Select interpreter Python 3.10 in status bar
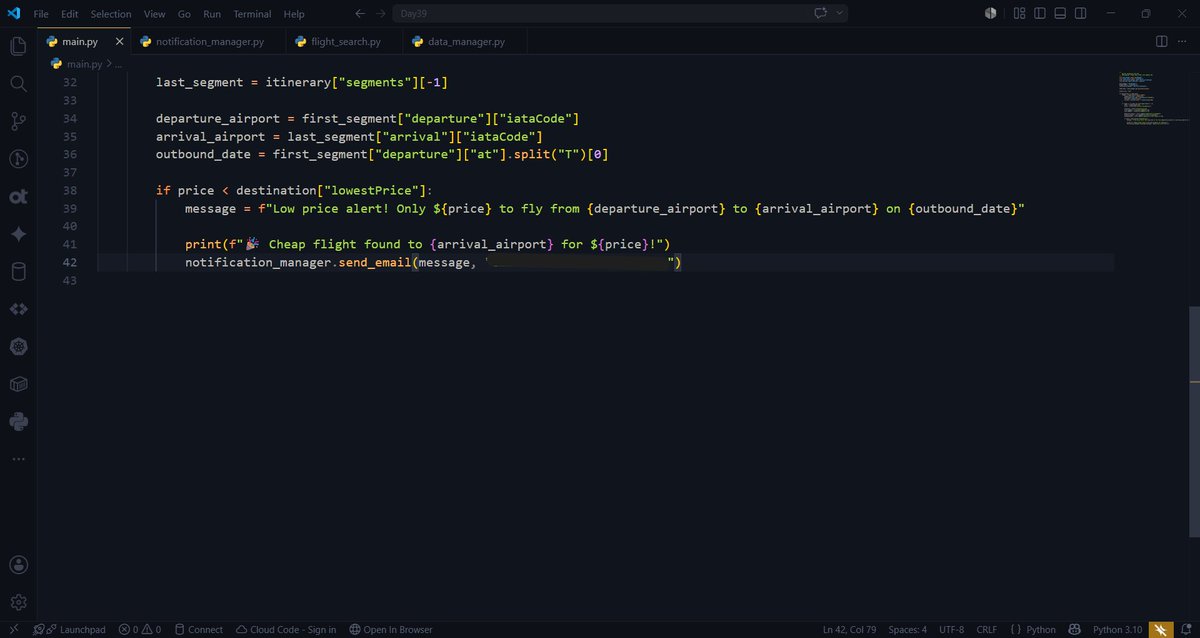 [1116, 629]
